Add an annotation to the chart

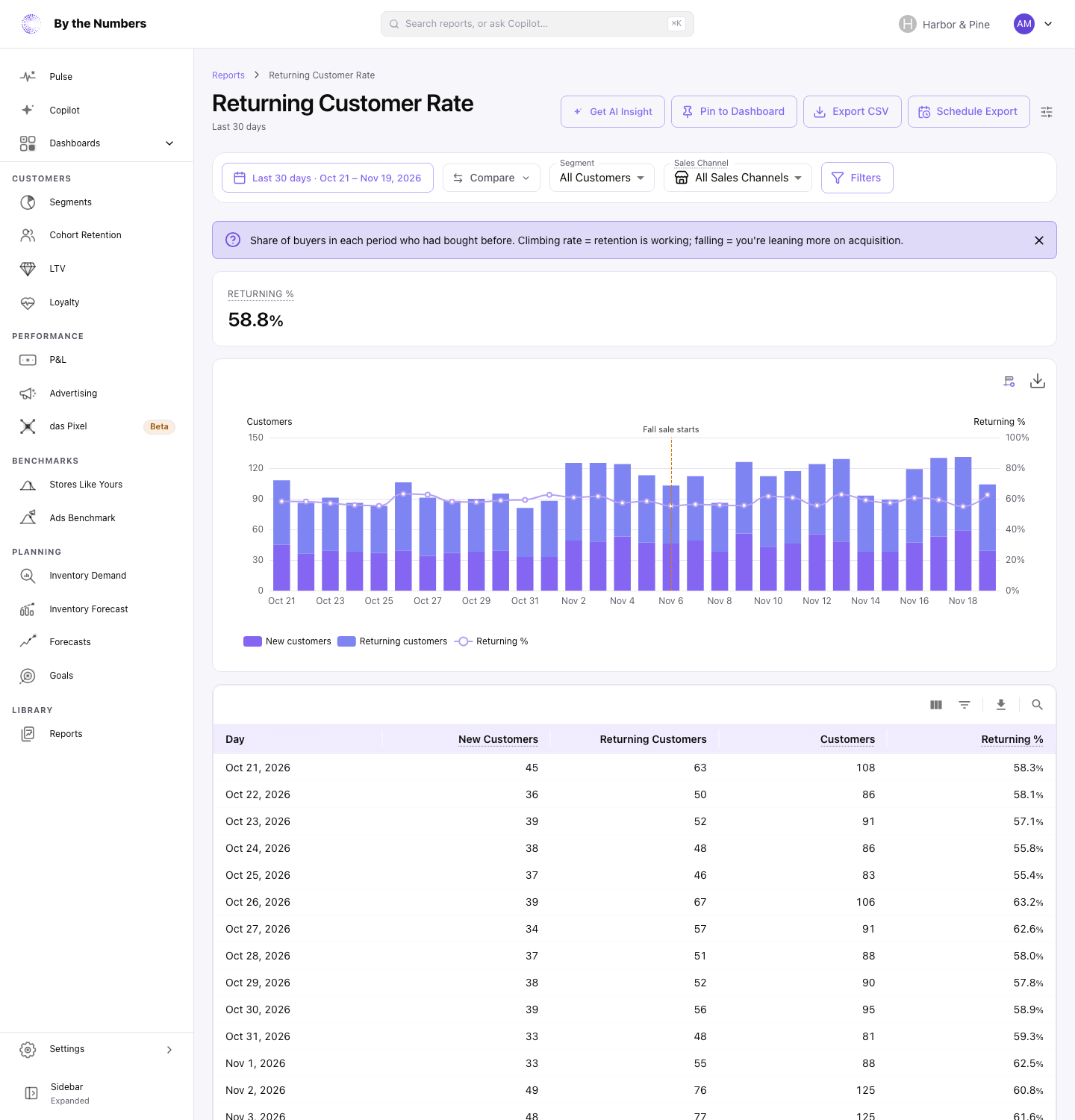[x=1009, y=382]
